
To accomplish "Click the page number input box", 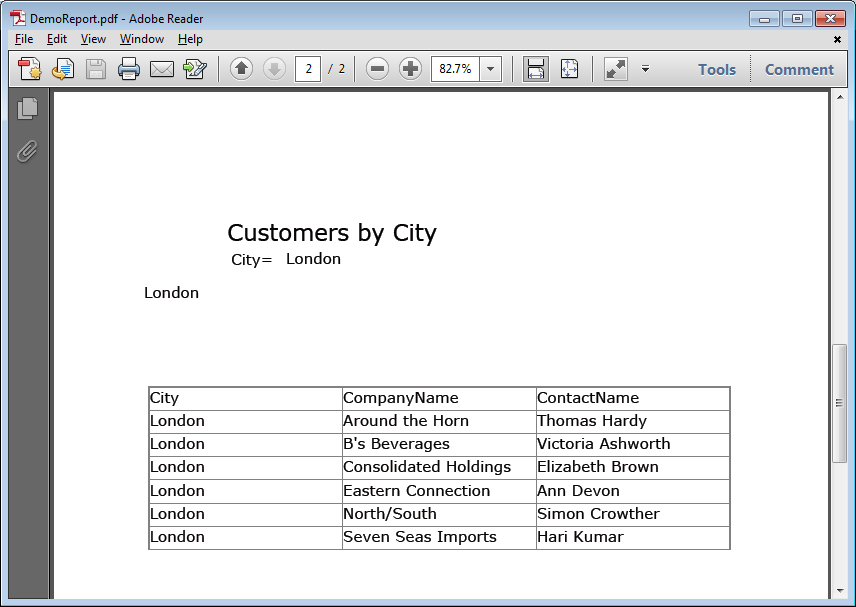I will coord(308,69).
